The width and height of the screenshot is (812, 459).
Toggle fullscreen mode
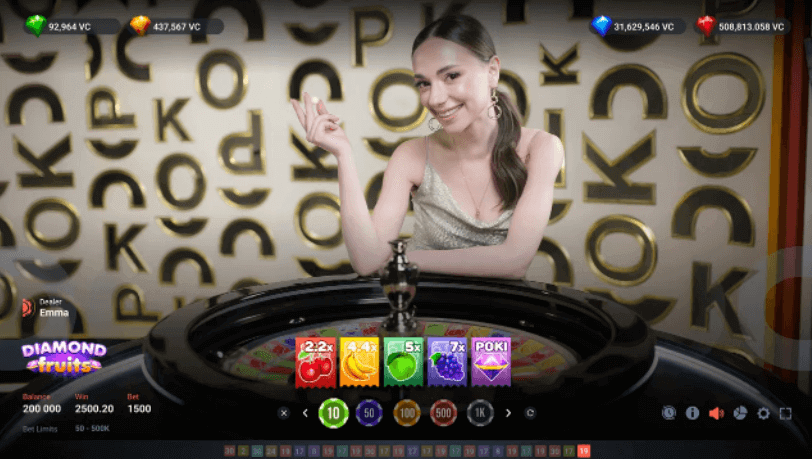click(x=786, y=413)
